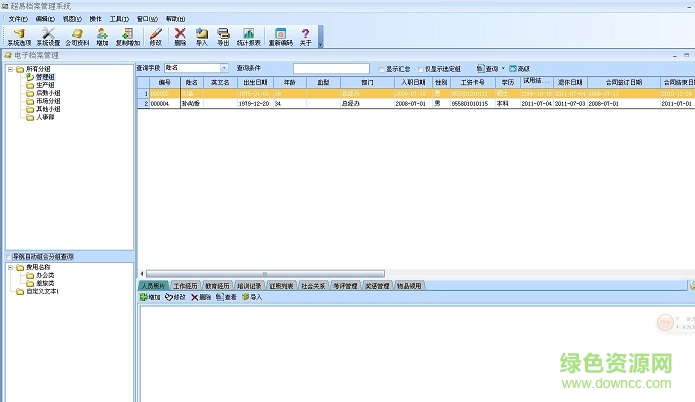The image size is (695, 402).
Task: Open the 视图 menu
Action: coord(72,19)
